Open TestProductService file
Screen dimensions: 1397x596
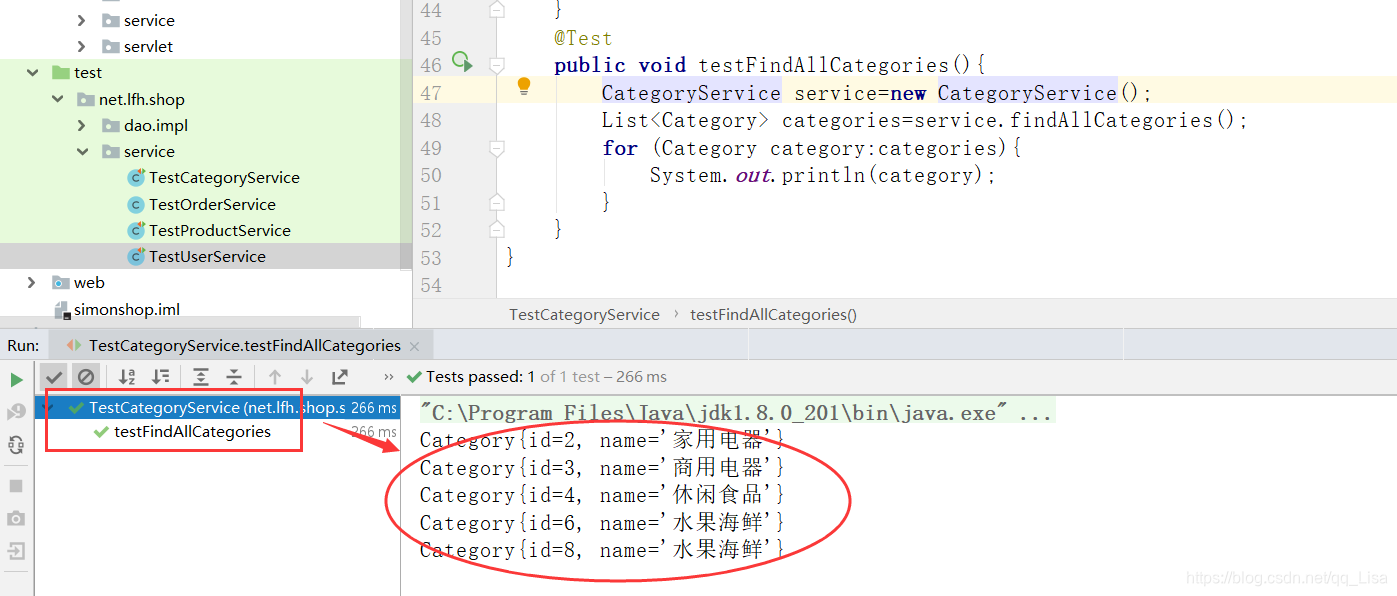pyautogui.click(x=220, y=230)
